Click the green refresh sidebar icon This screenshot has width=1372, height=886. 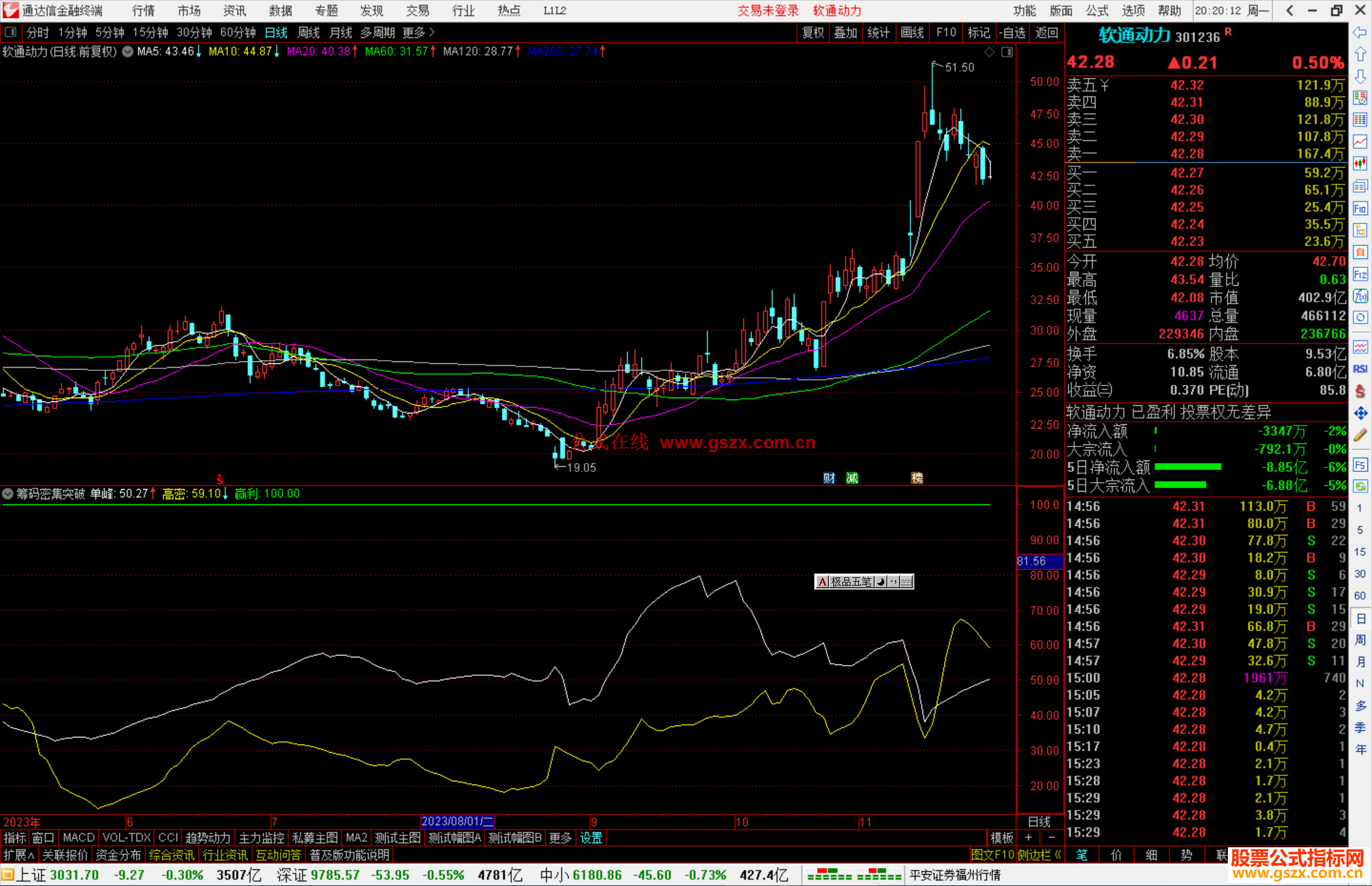tap(1360, 487)
